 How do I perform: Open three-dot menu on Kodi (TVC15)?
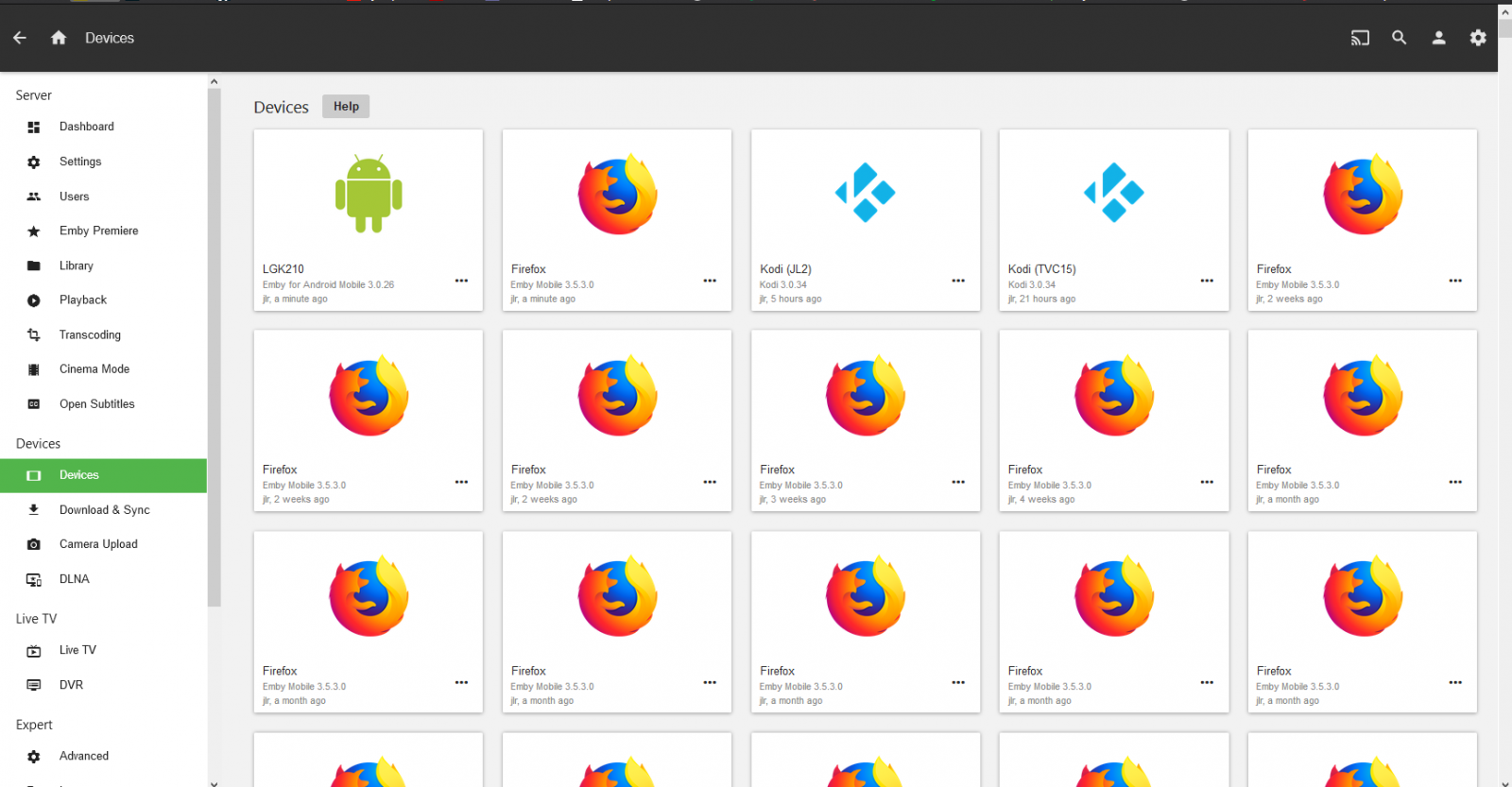(x=1207, y=281)
